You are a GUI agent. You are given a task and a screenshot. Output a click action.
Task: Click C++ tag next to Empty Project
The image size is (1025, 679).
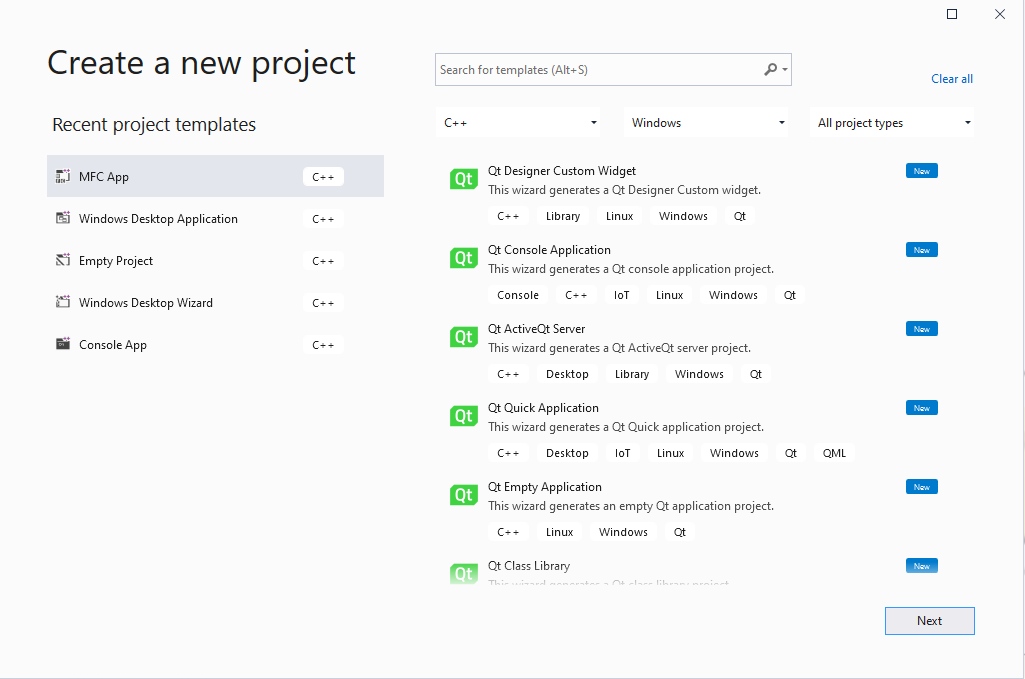click(323, 261)
